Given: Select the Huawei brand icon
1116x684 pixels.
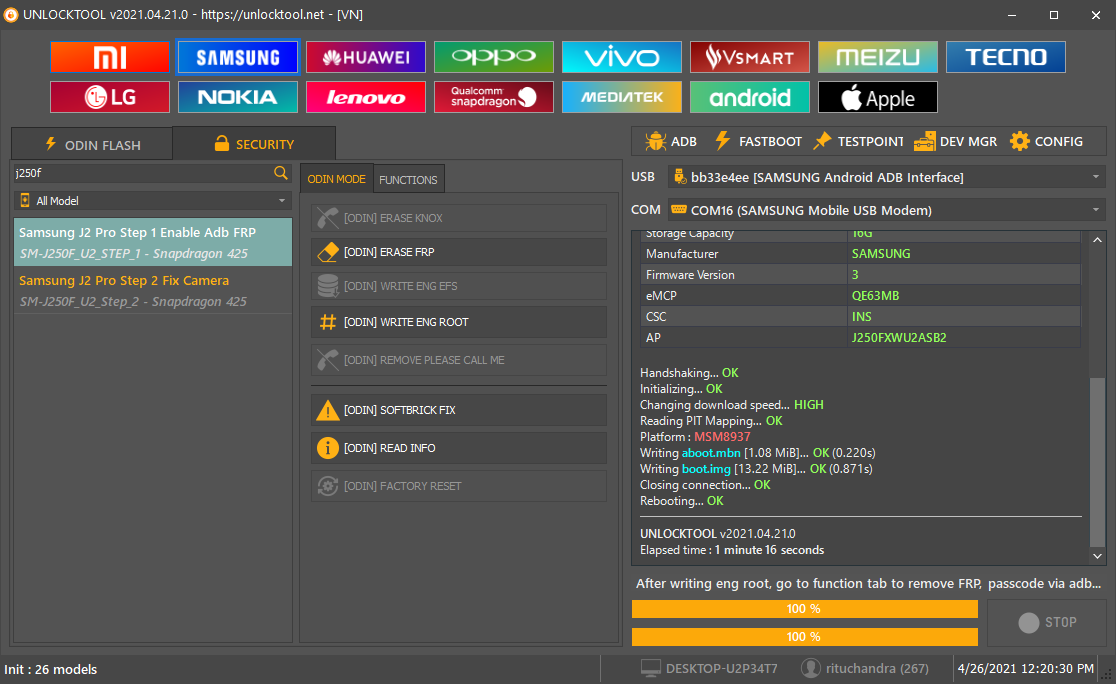Looking at the screenshot, I should (x=366, y=57).
